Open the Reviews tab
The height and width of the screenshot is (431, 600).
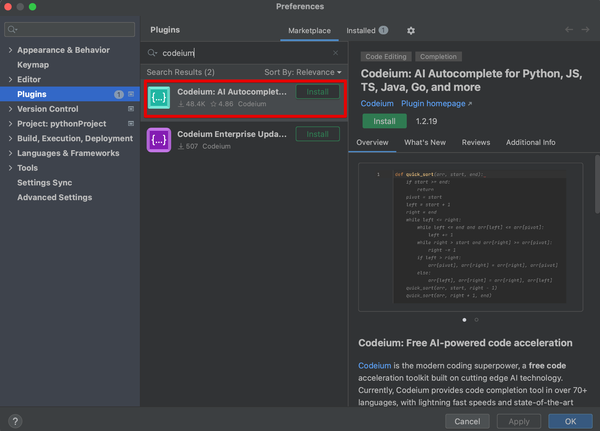tap(476, 143)
